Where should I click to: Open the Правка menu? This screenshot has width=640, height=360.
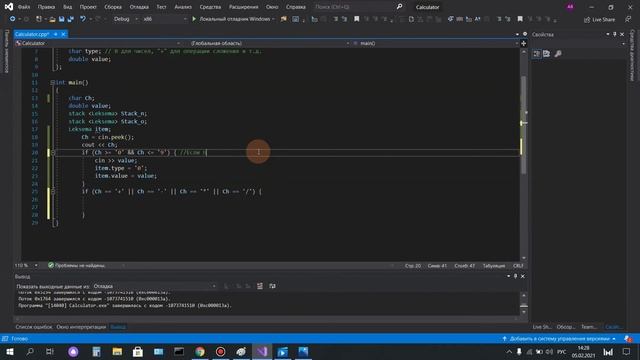(x=46, y=7)
